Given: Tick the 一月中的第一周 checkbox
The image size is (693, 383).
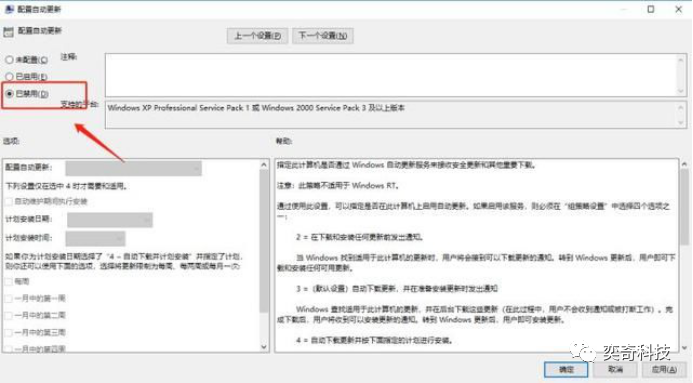Looking at the screenshot, I should tap(9, 299).
